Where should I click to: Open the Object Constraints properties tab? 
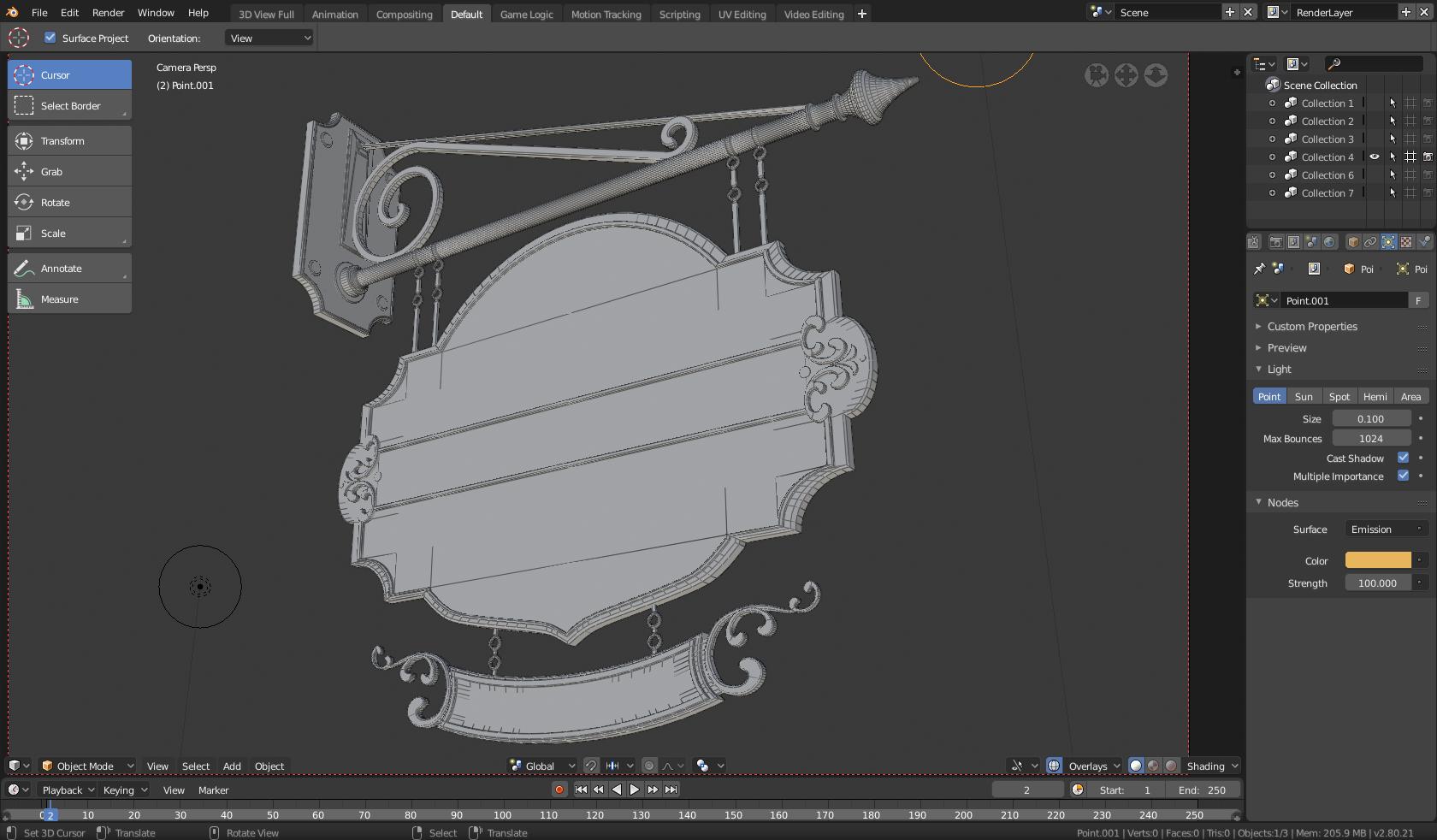click(x=1370, y=242)
